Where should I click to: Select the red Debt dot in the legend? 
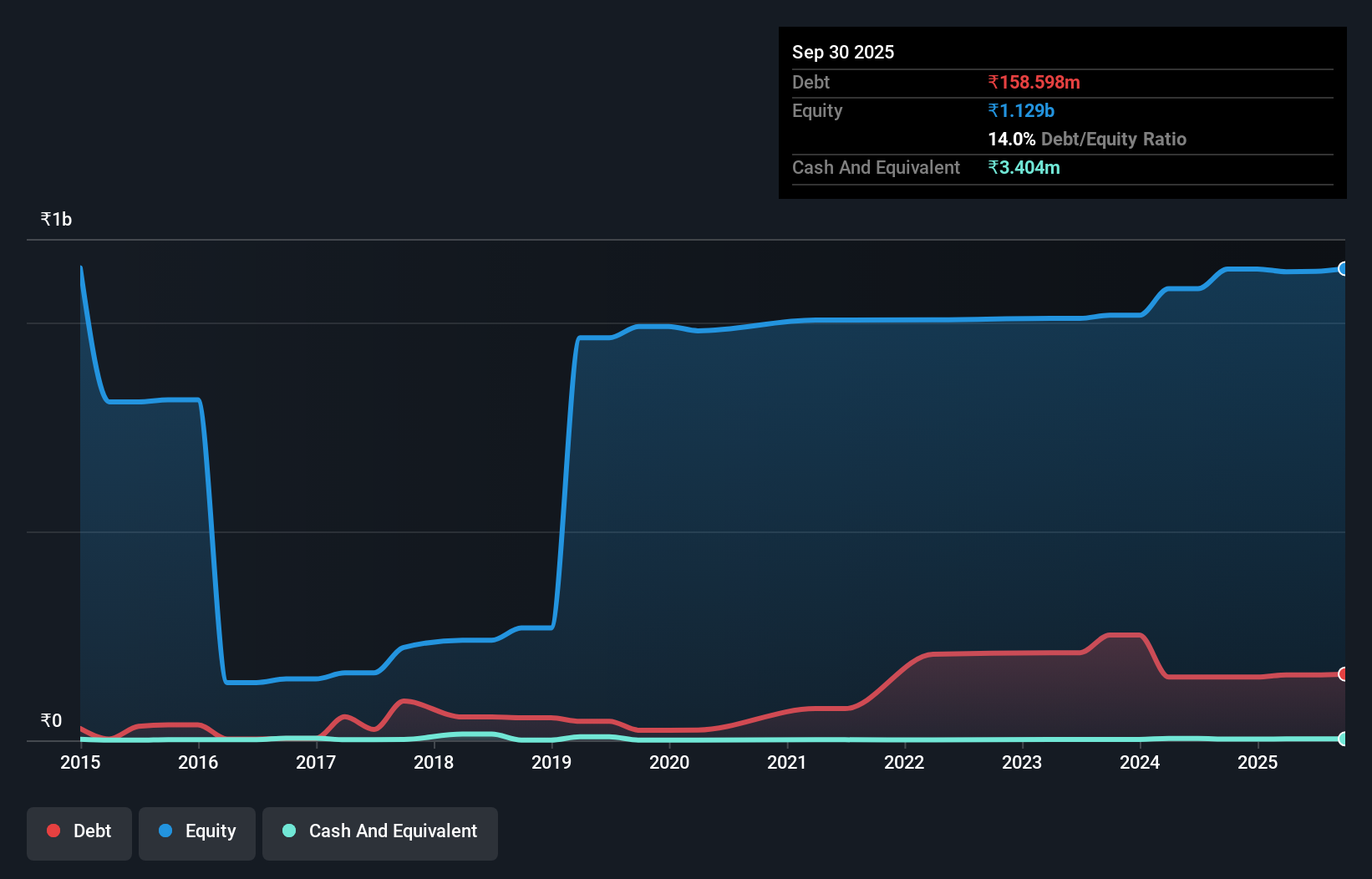(x=53, y=831)
